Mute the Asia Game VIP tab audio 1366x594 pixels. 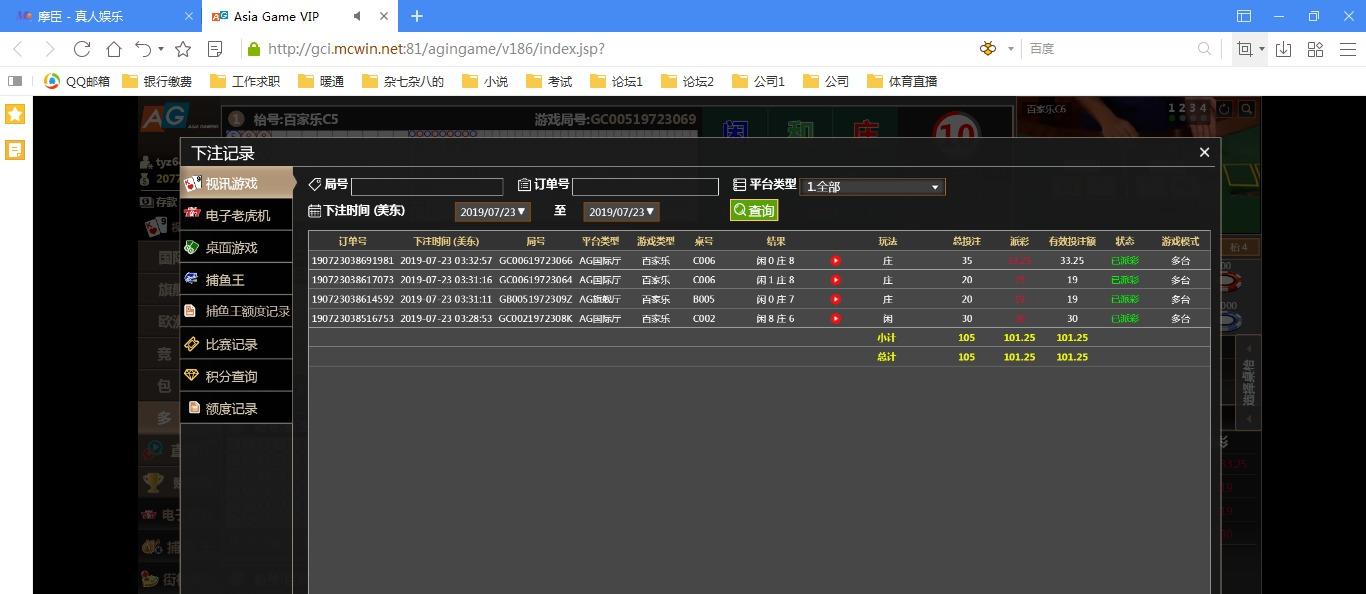point(358,16)
